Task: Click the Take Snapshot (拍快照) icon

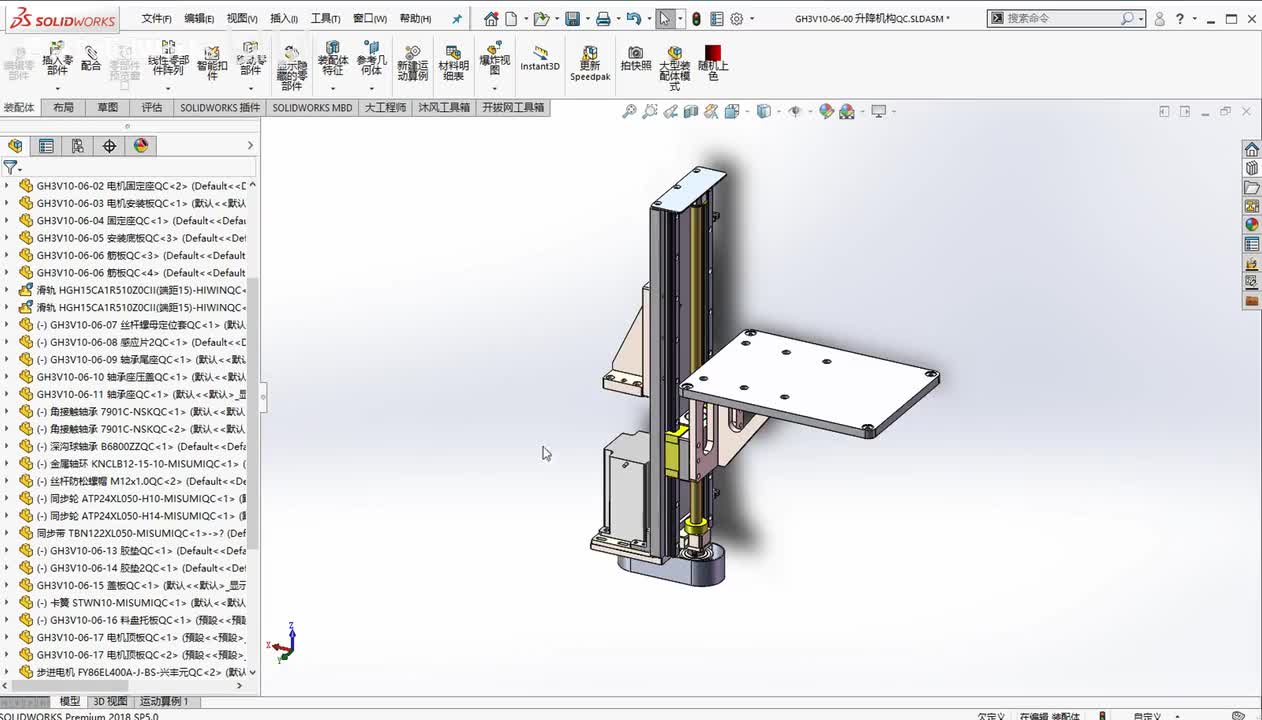Action: point(635,58)
